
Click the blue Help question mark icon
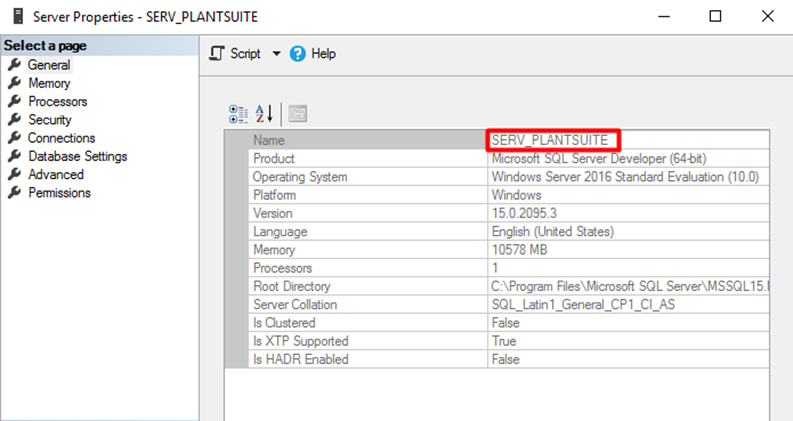pyautogui.click(x=297, y=53)
